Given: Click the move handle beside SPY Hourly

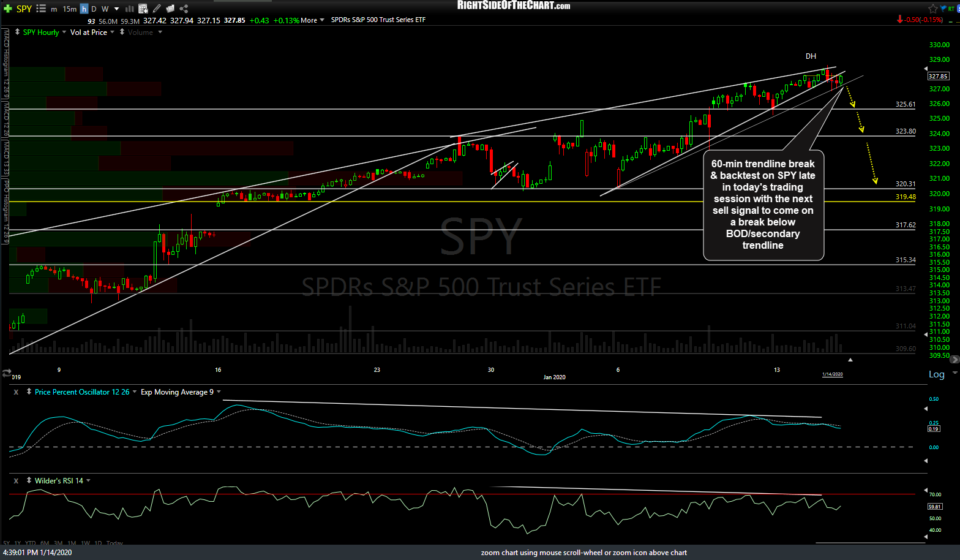Looking at the screenshot, I should 17,32.
